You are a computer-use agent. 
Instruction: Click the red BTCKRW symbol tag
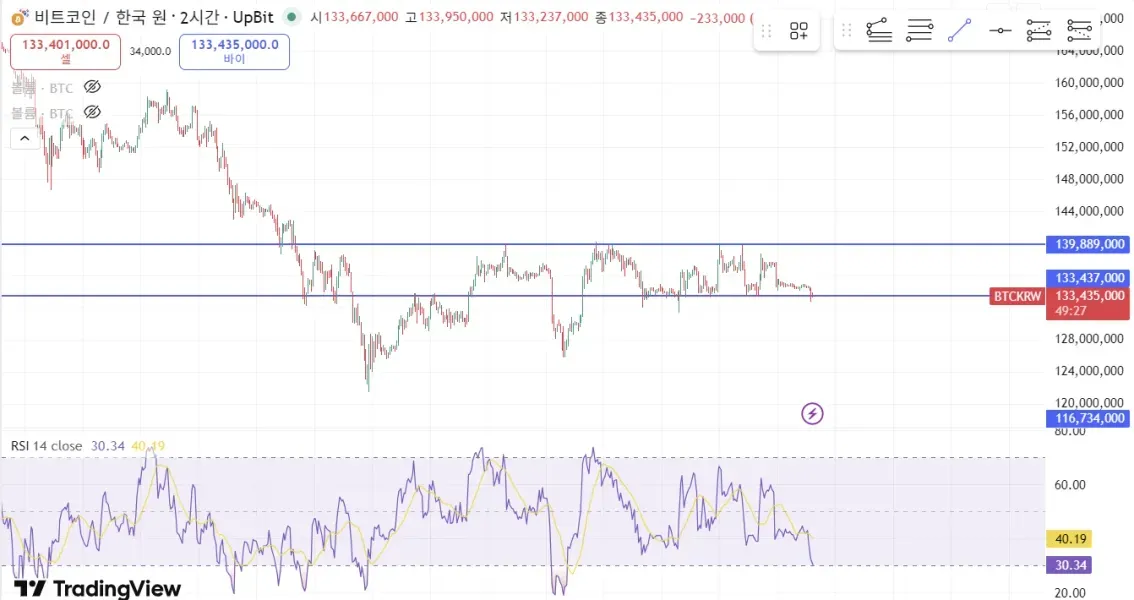pyautogui.click(x=1017, y=296)
